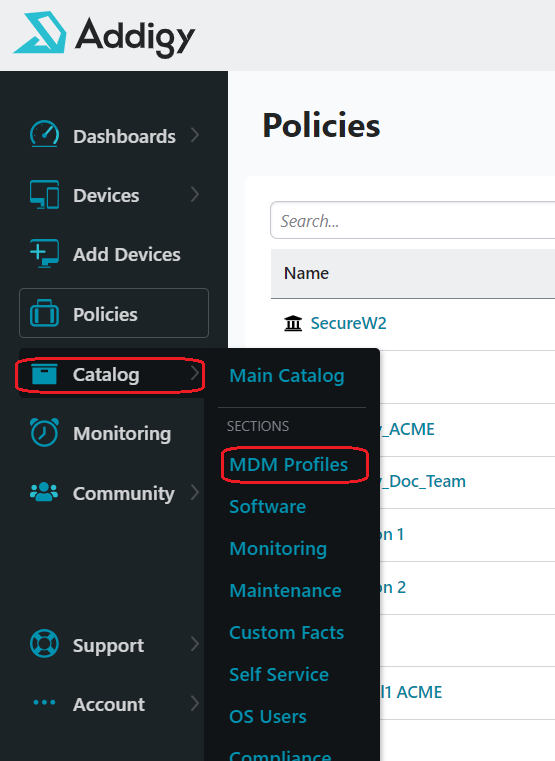This screenshot has height=761, width=555.
Task: Open Devices in the sidebar
Action: click(114, 195)
